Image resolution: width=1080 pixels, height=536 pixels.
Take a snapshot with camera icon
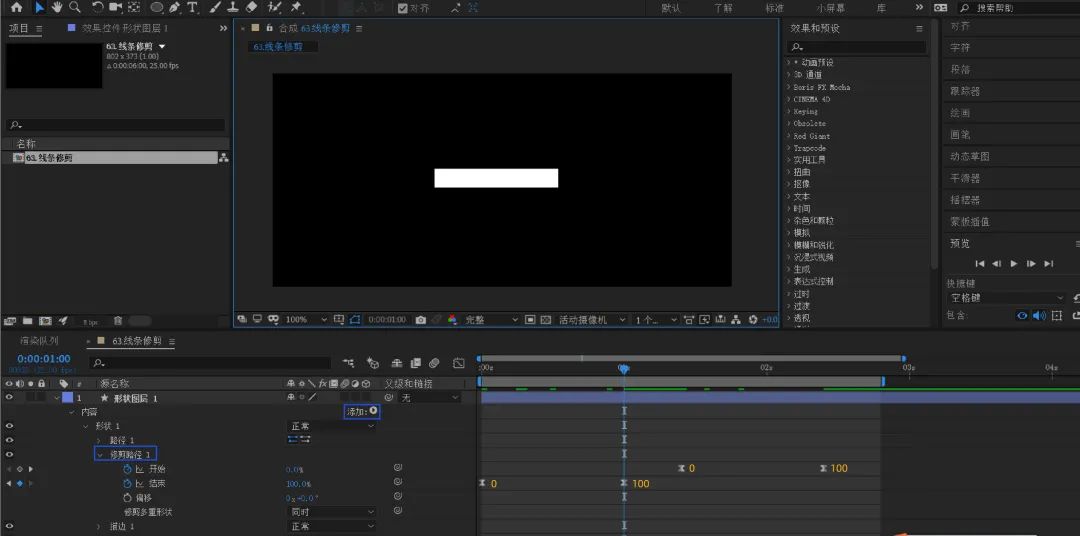[x=420, y=320]
